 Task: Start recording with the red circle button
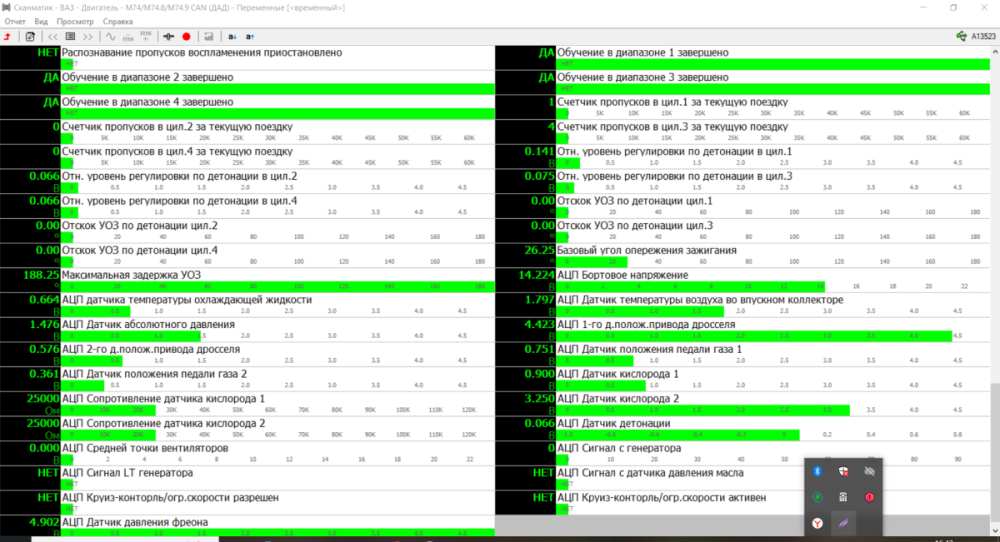(186, 37)
